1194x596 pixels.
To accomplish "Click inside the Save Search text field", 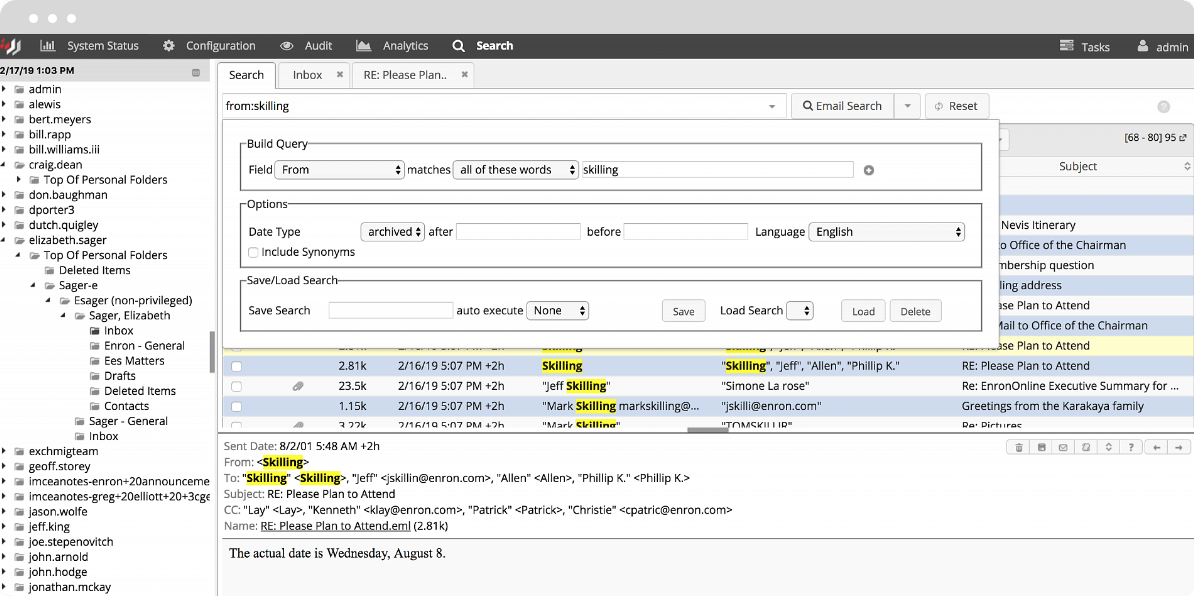I will 390,311.
